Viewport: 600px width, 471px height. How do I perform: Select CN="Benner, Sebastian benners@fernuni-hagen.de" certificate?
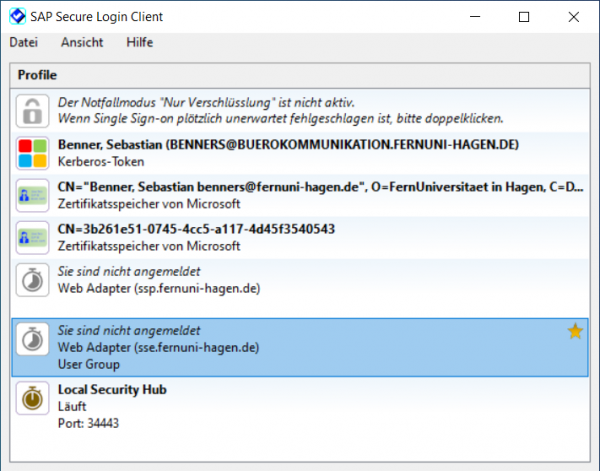(321, 187)
